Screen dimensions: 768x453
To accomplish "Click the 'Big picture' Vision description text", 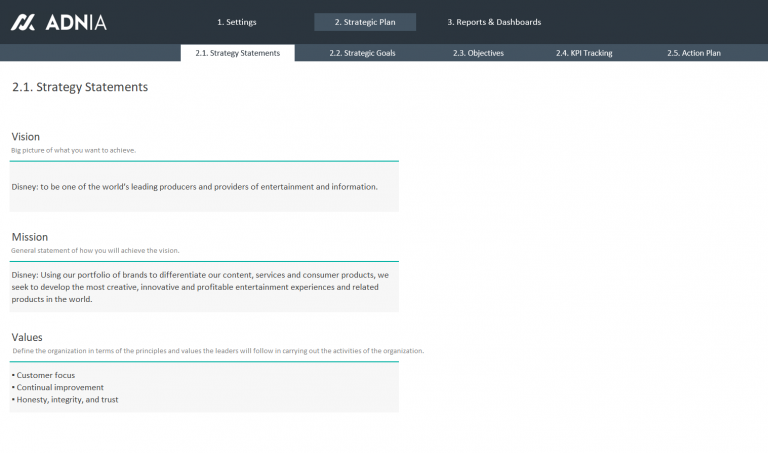I will coord(73,150).
